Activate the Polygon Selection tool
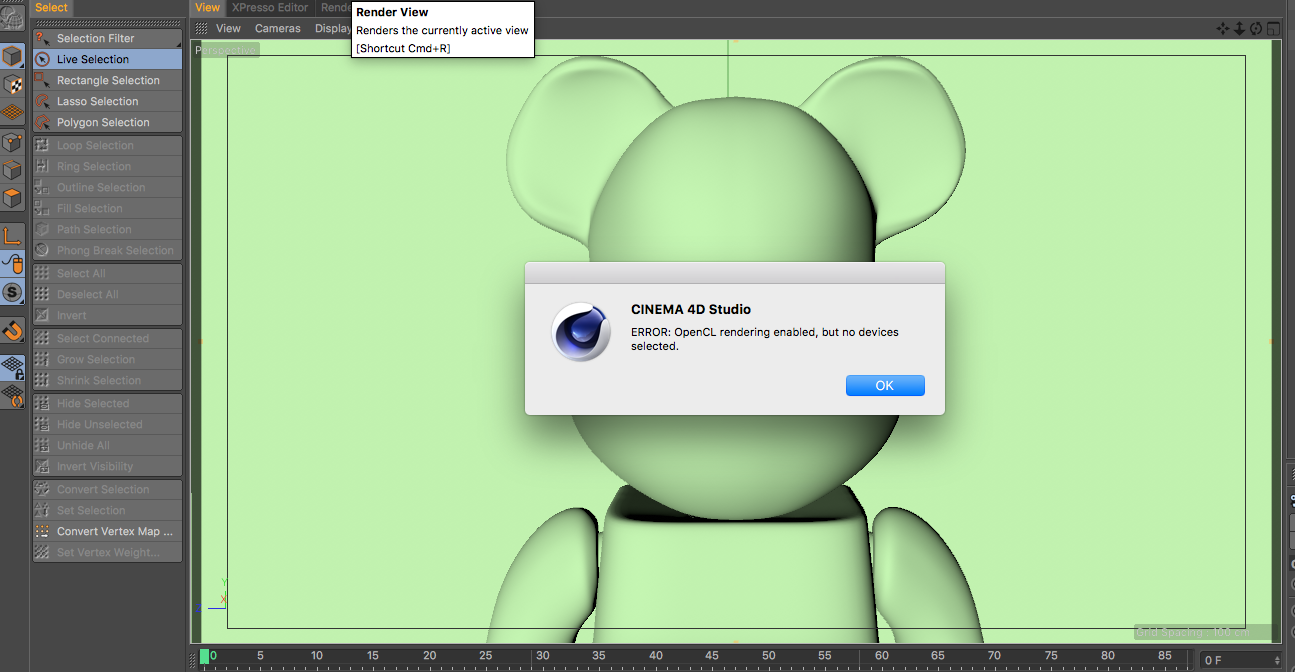1295x672 pixels. [x=107, y=123]
